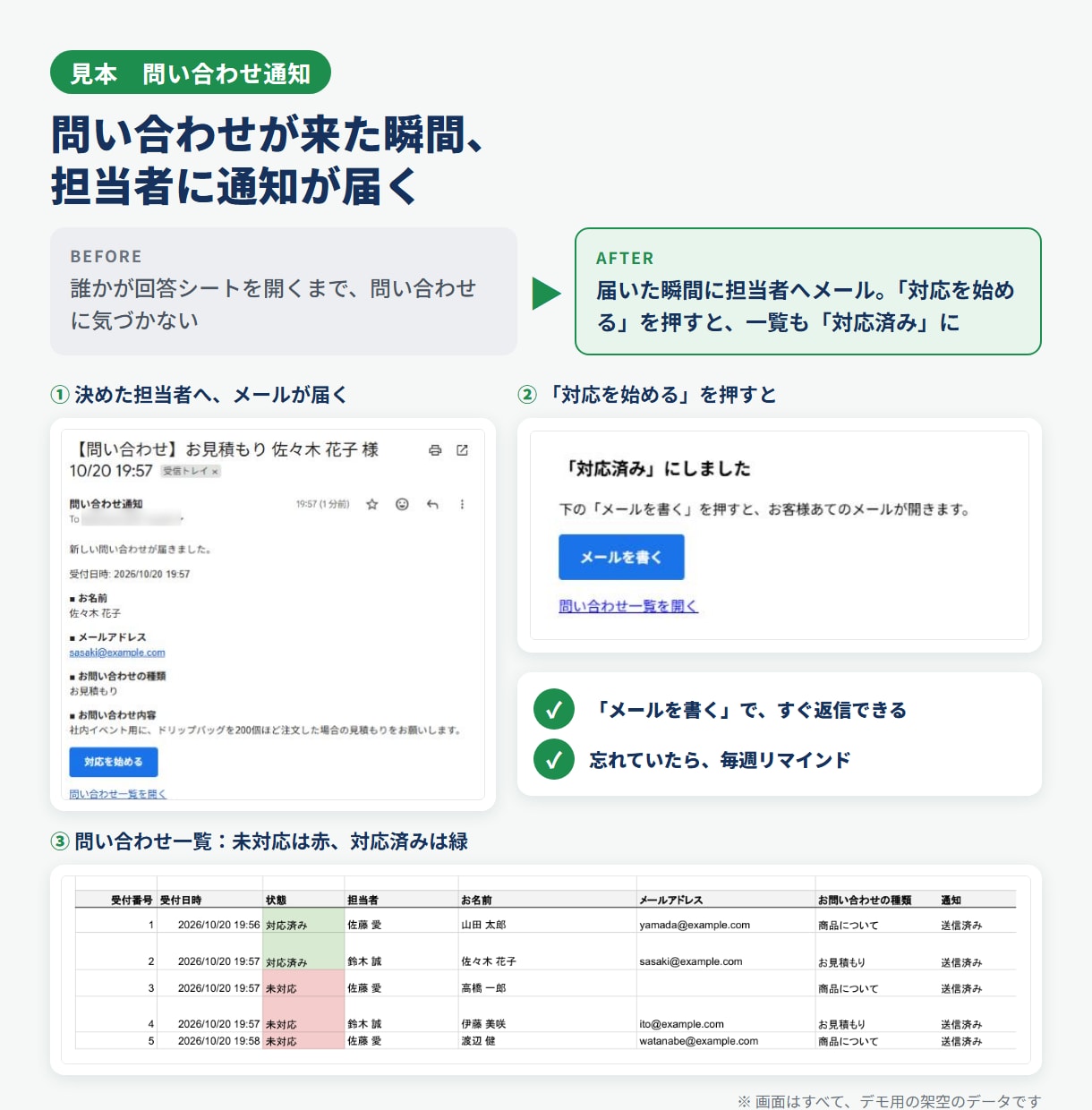Open the three-dot more menu in the email
This screenshot has width=1092, height=1110.
(x=462, y=504)
